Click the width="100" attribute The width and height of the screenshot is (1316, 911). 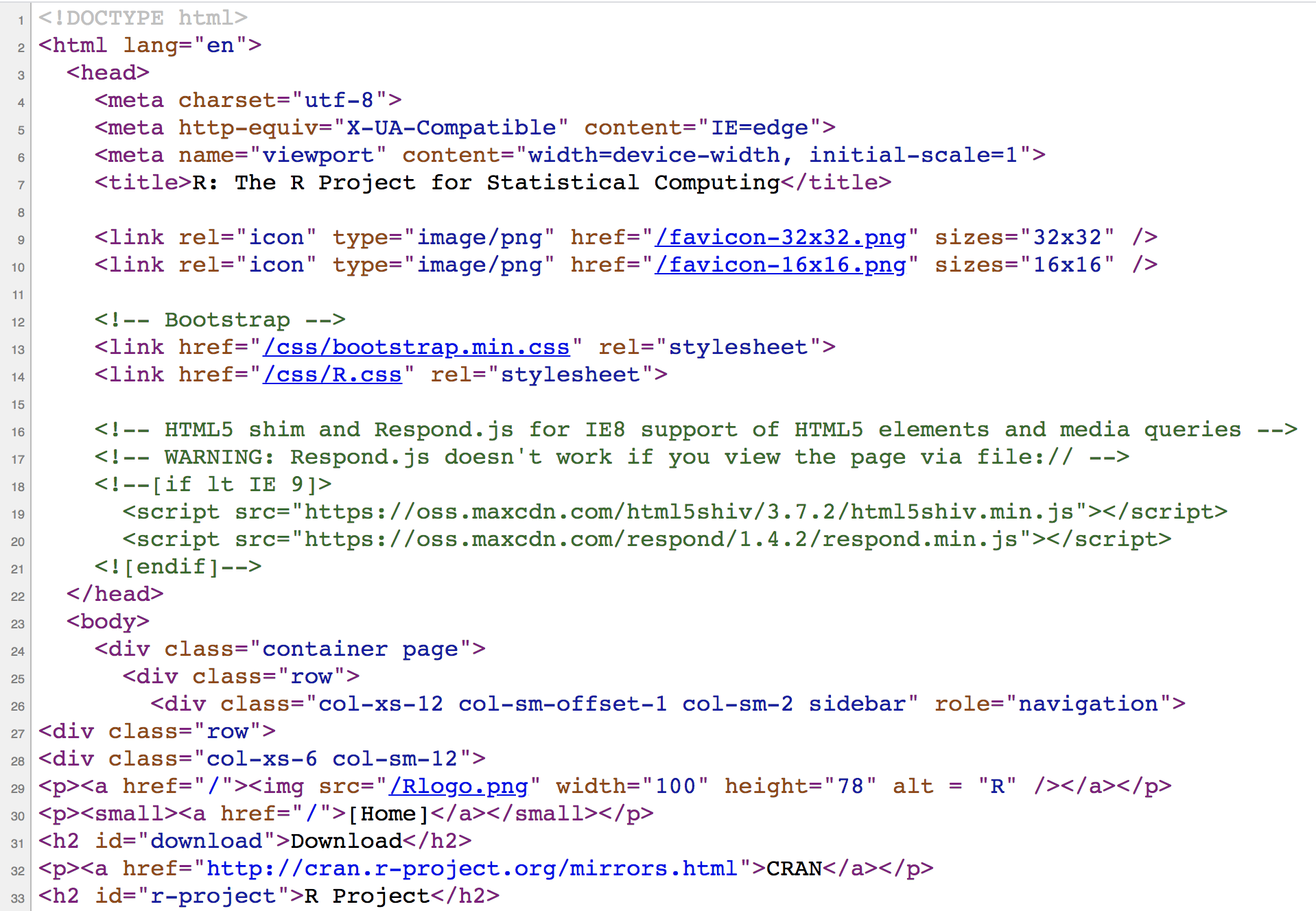pos(632,786)
